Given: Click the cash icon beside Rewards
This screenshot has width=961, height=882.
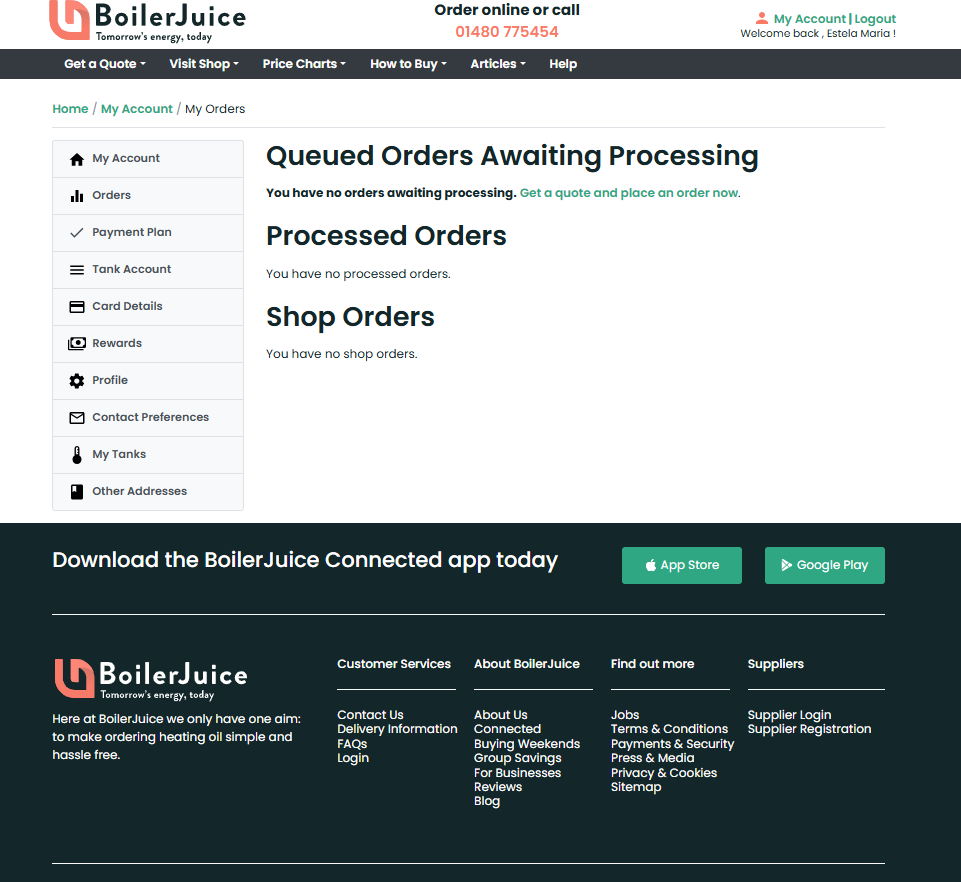Looking at the screenshot, I should coord(77,343).
